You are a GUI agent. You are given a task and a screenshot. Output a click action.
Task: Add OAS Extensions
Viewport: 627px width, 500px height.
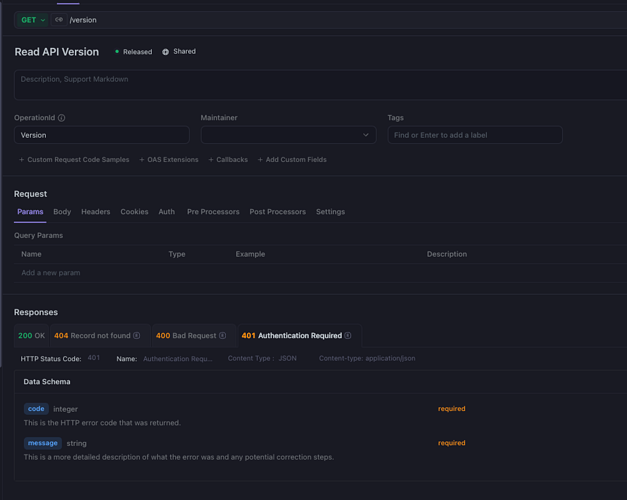point(169,160)
